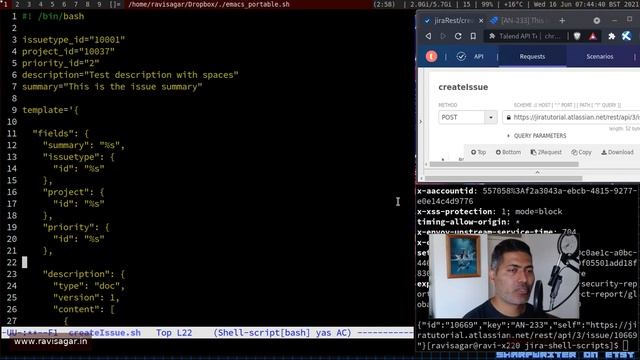Screen dimensions: 640x360
Task: Click Shell-script[bash] mode in Emacs mode line
Action: coord(282,333)
